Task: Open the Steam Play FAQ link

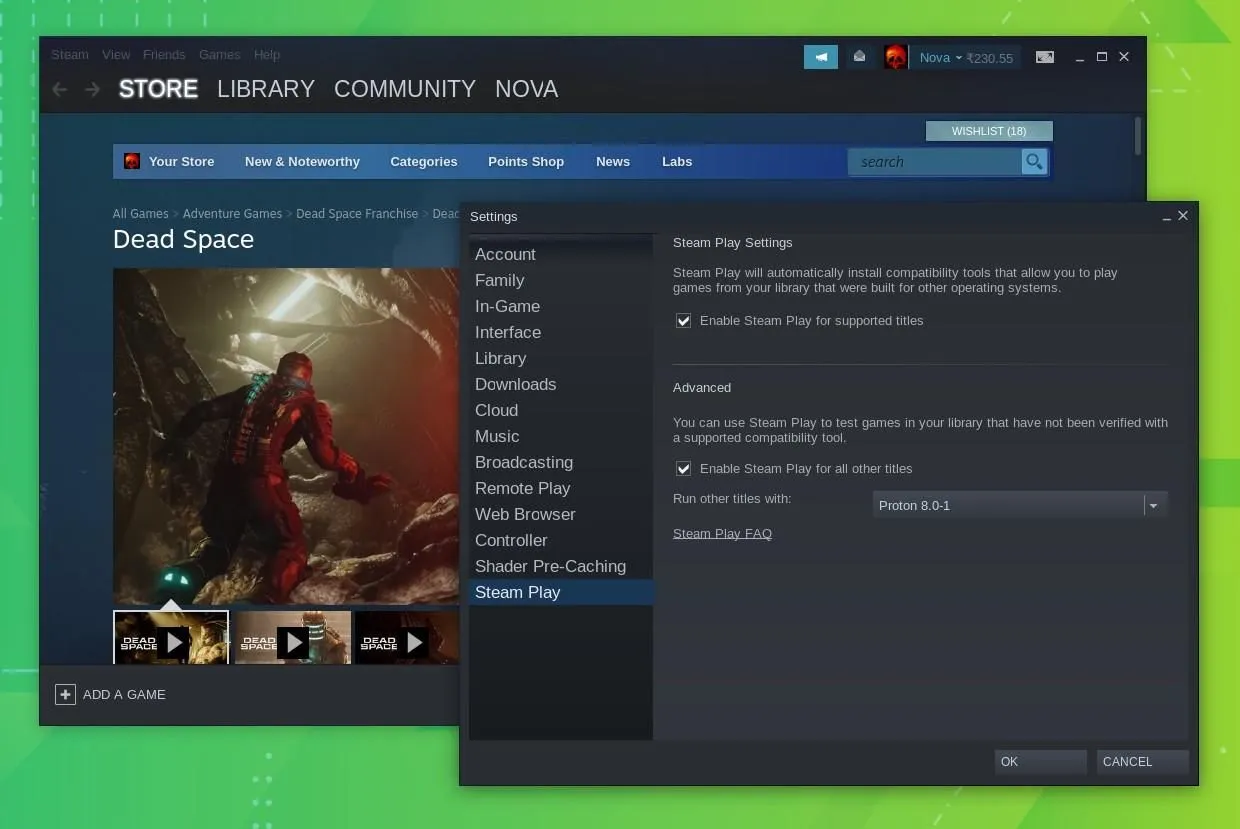Action: point(722,533)
